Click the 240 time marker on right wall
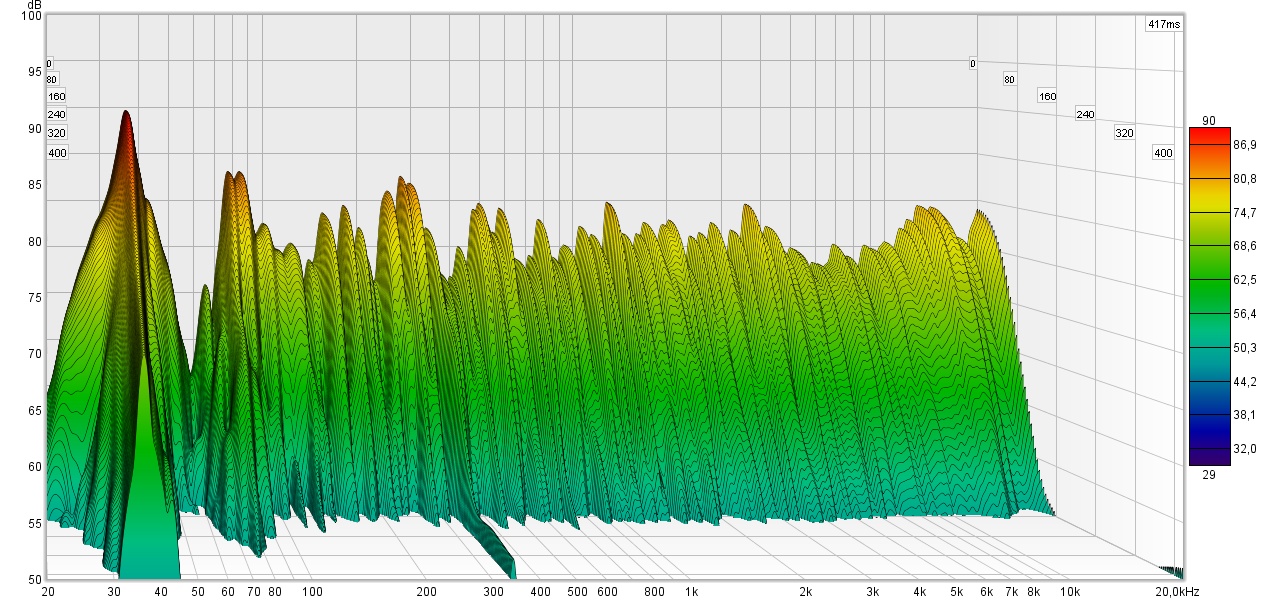The height and width of the screenshot is (601, 1265). click(1085, 115)
